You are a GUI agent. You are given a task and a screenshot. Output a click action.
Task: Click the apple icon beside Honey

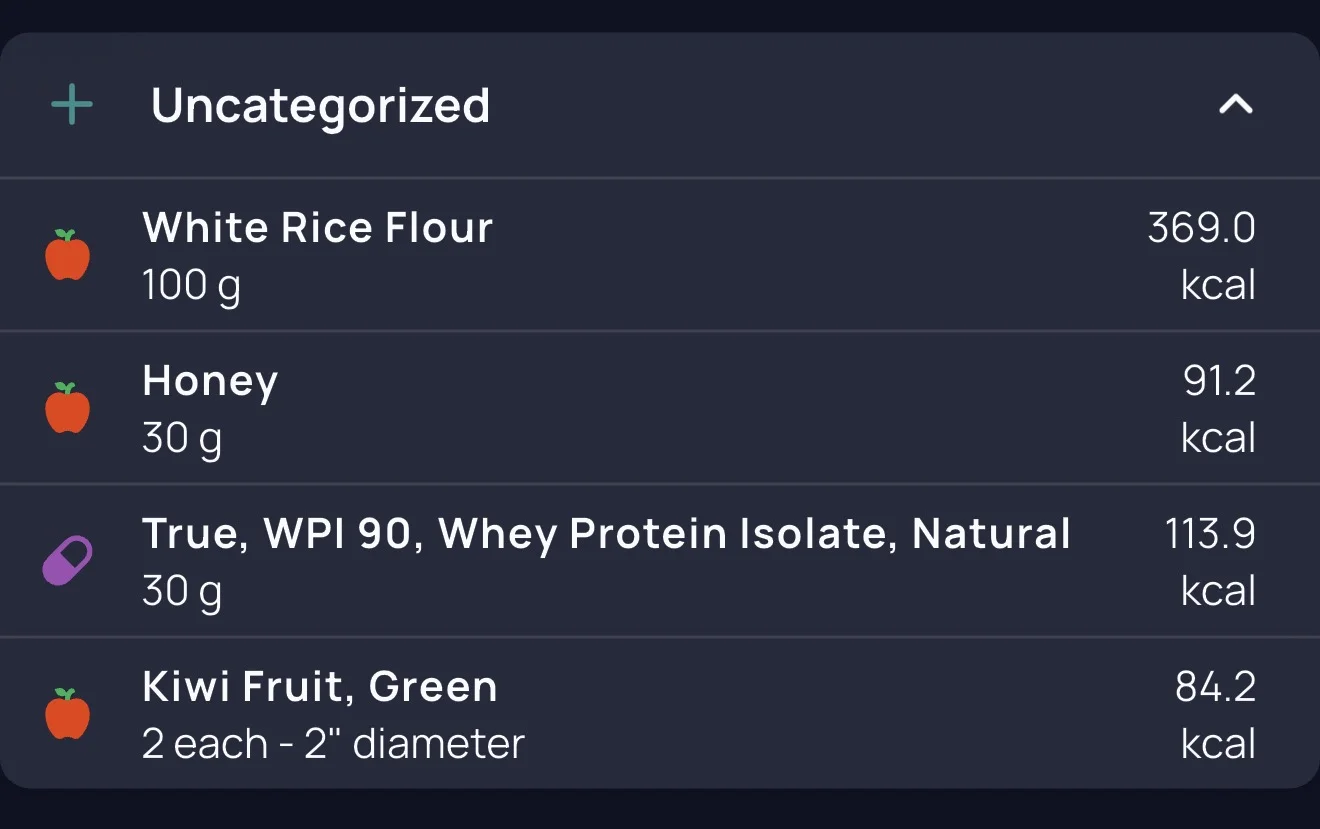[68, 408]
